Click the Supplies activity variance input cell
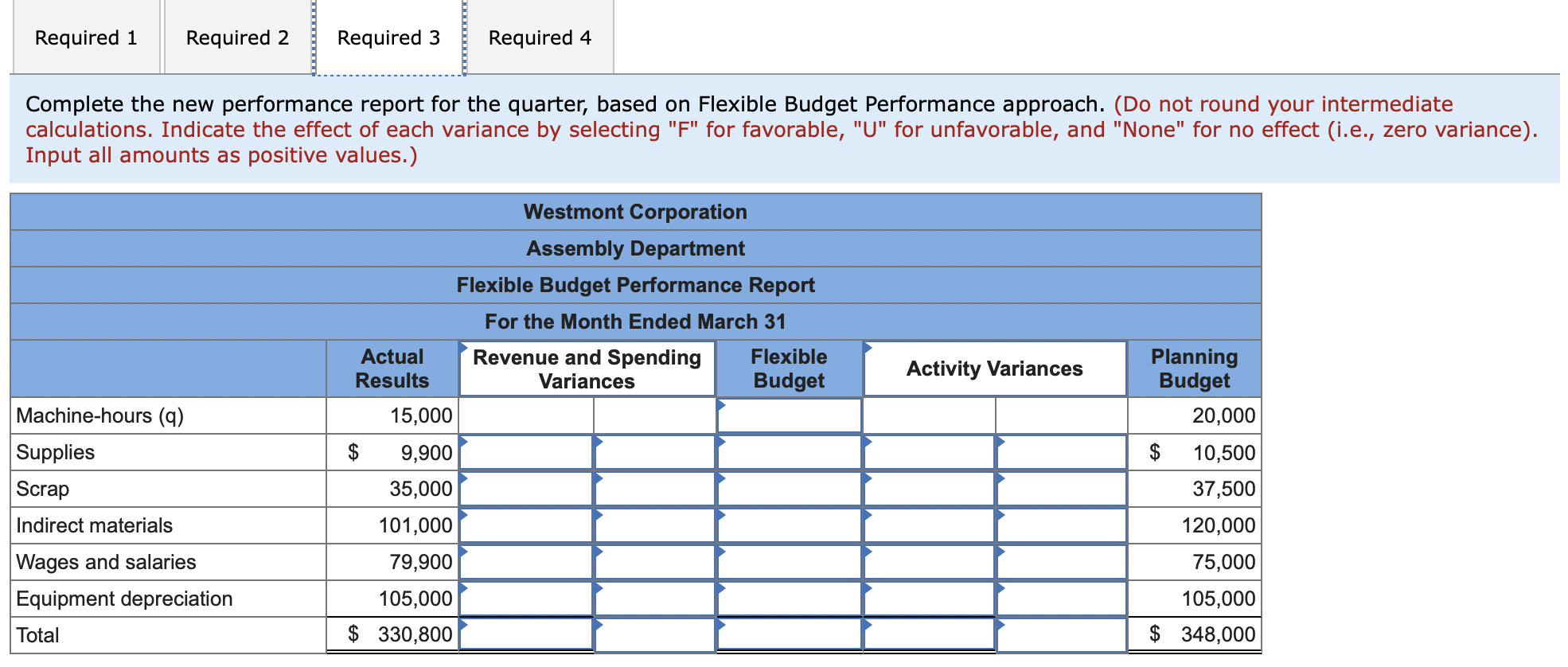Screen dimensions: 1568x667 coord(927,451)
